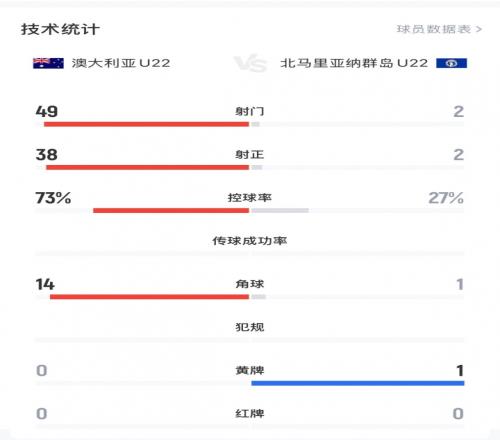Select the 澳大利亚 U22 team name
The image size is (500, 440).
click(121, 63)
